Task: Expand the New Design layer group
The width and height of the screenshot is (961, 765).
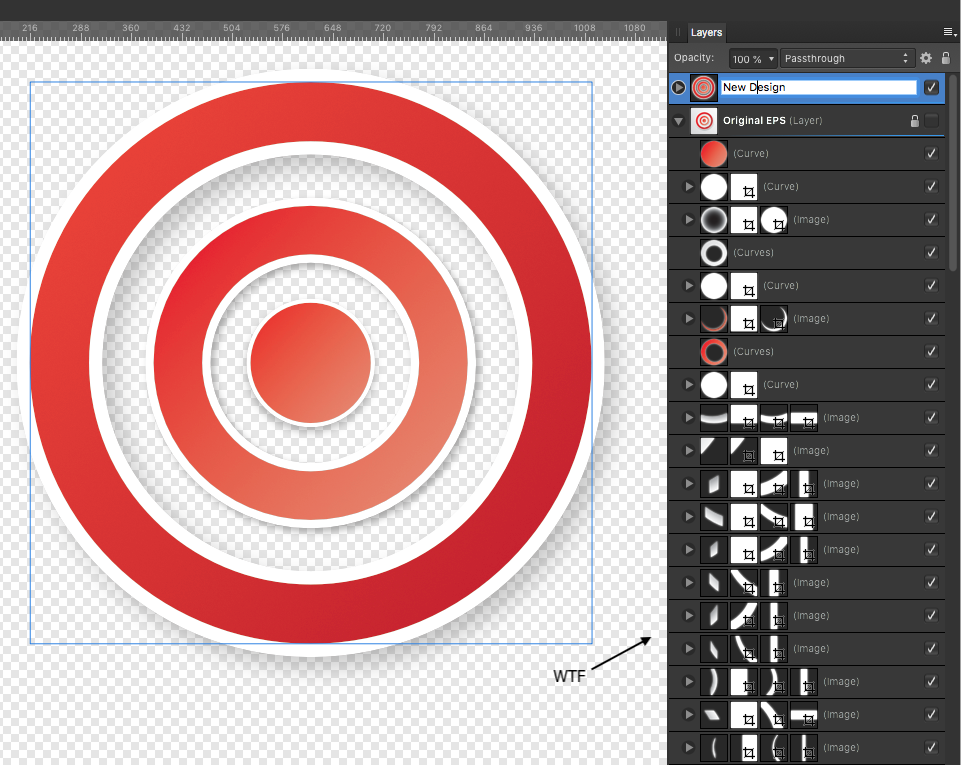Action: pos(678,88)
